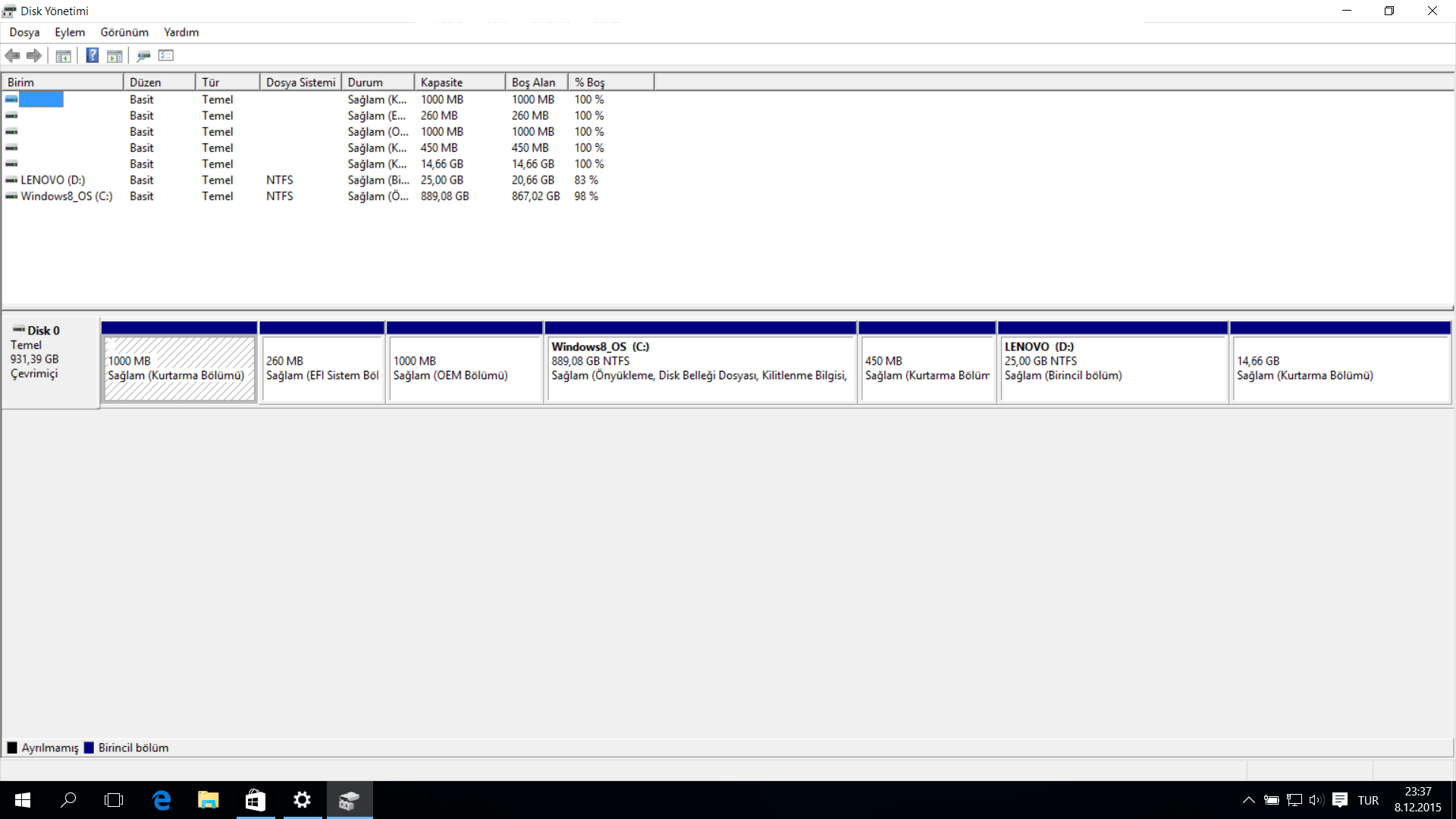Open Görünüm menu
The image size is (1456, 819).
124,32
